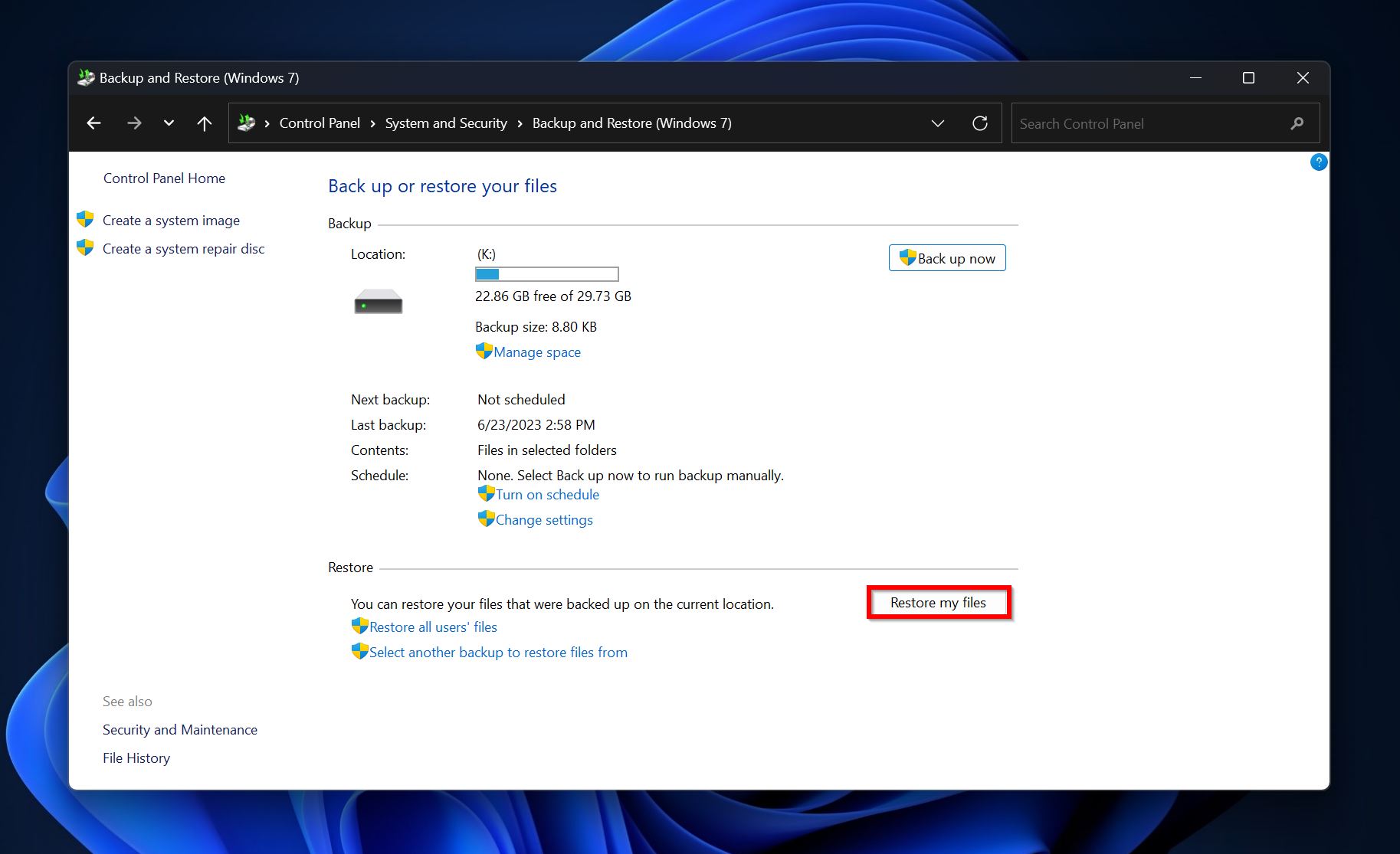The image size is (1400, 854).
Task: Navigate to System and Security breadcrumb
Action: point(445,123)
